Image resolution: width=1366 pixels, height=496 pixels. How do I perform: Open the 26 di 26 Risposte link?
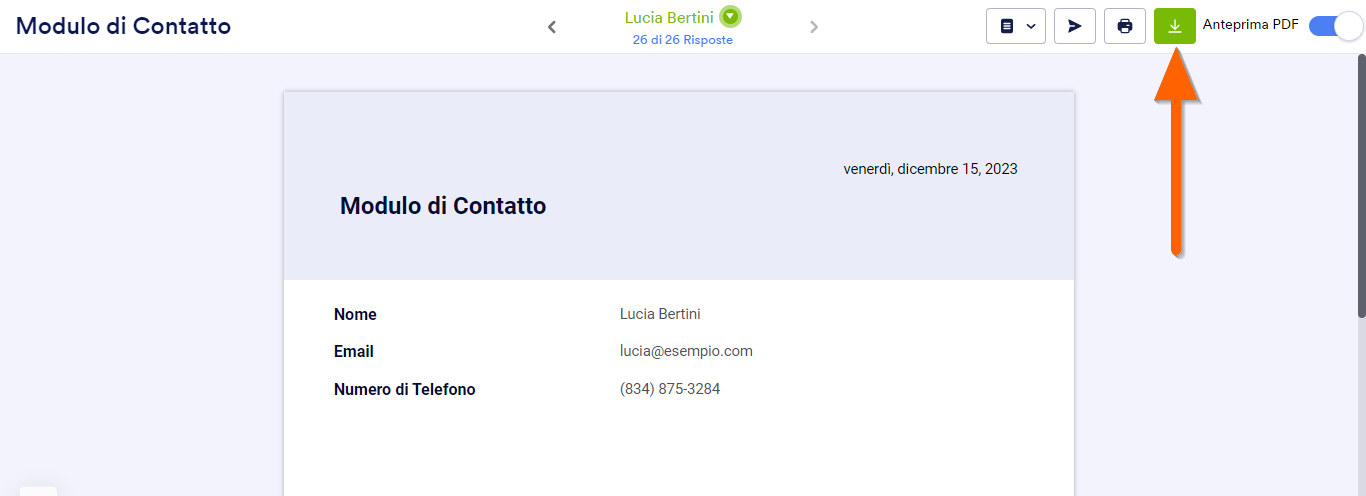coord(682,40)
